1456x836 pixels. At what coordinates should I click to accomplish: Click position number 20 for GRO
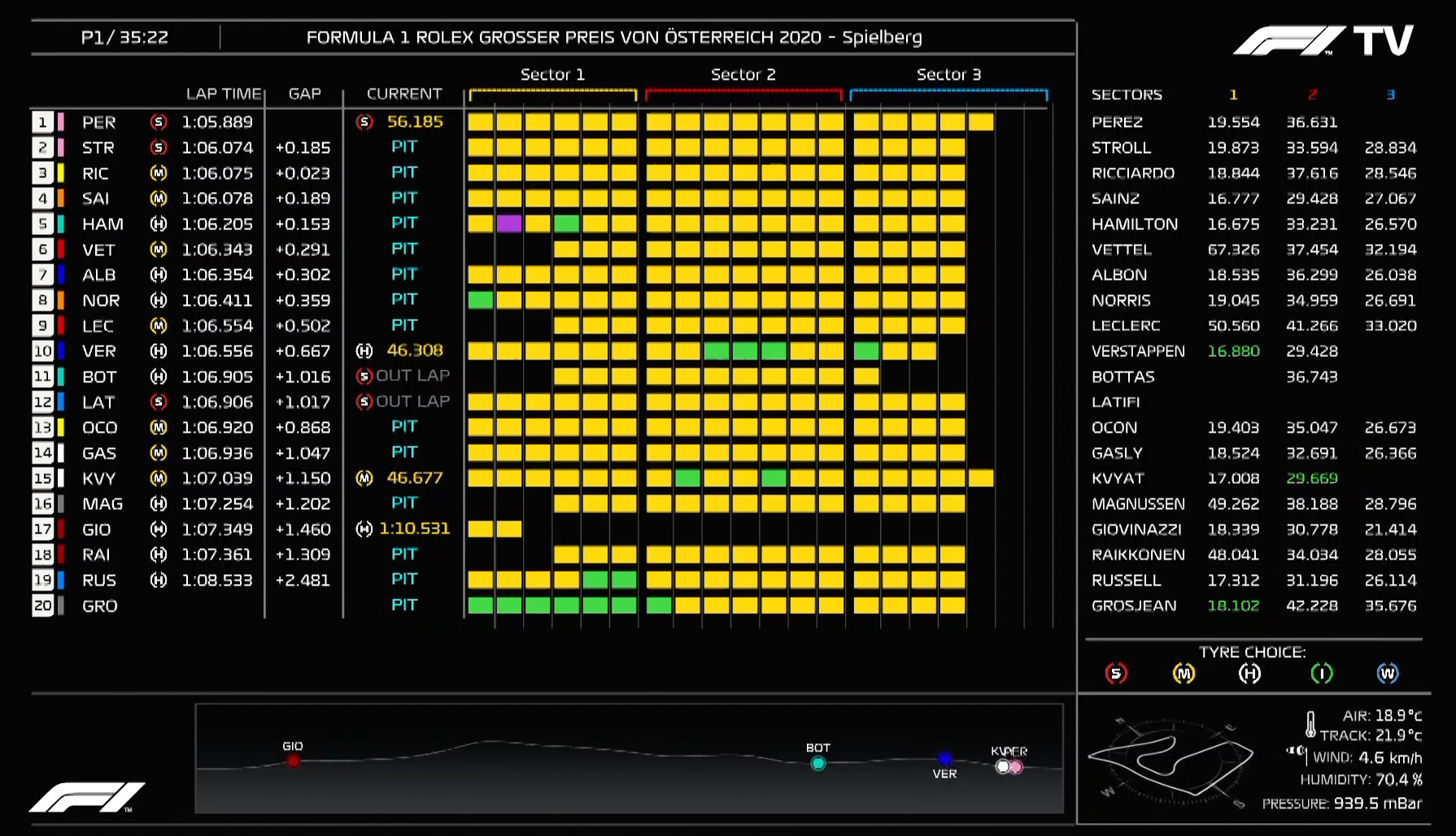click(x=42, y=606)
